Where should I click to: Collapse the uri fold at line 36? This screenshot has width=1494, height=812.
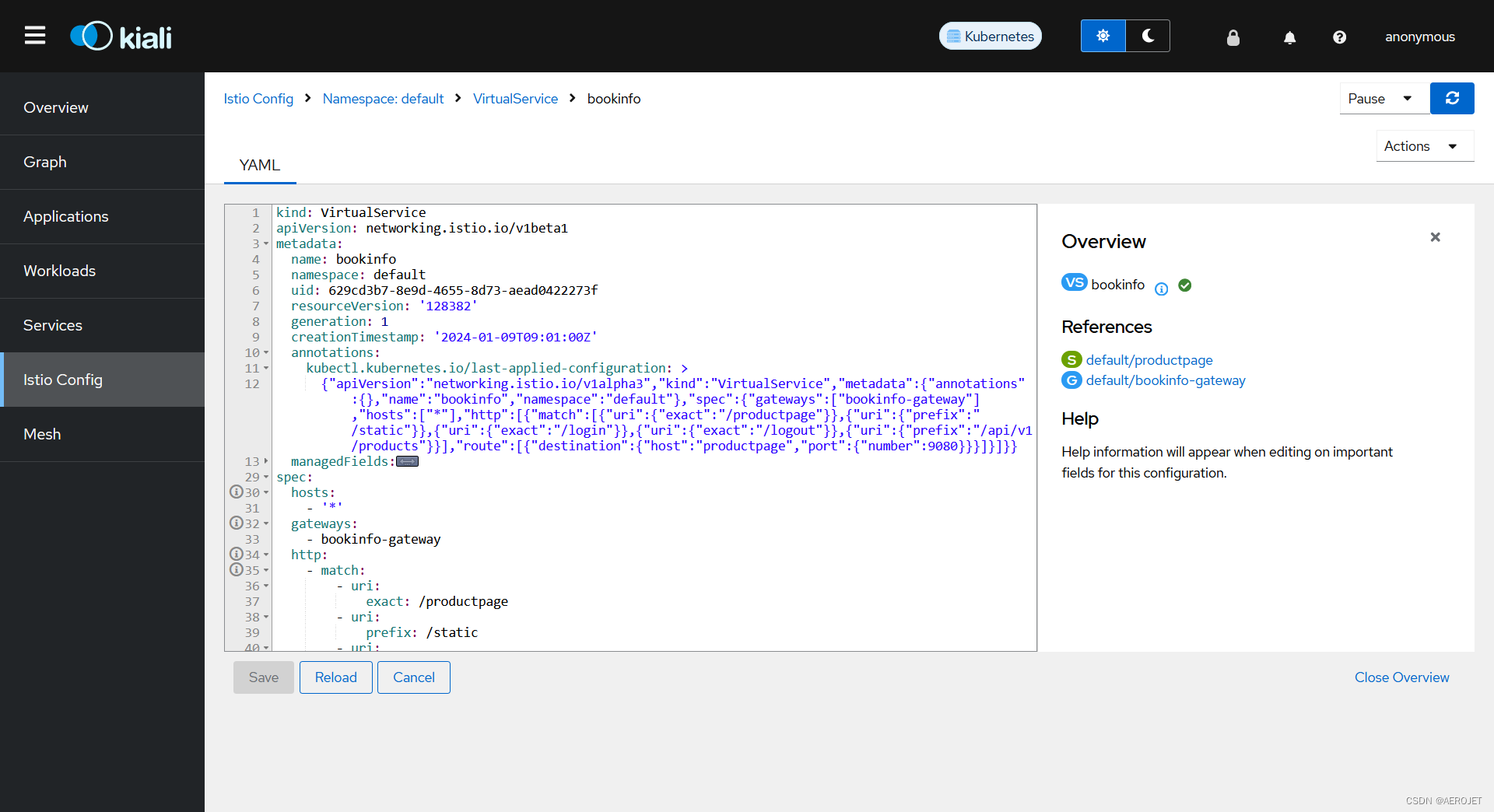[266, 586]
